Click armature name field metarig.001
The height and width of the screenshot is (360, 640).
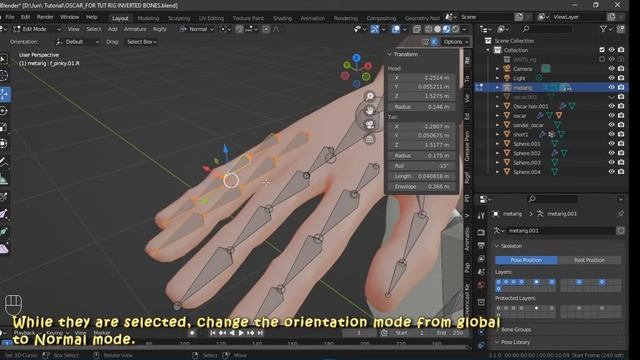560,231
